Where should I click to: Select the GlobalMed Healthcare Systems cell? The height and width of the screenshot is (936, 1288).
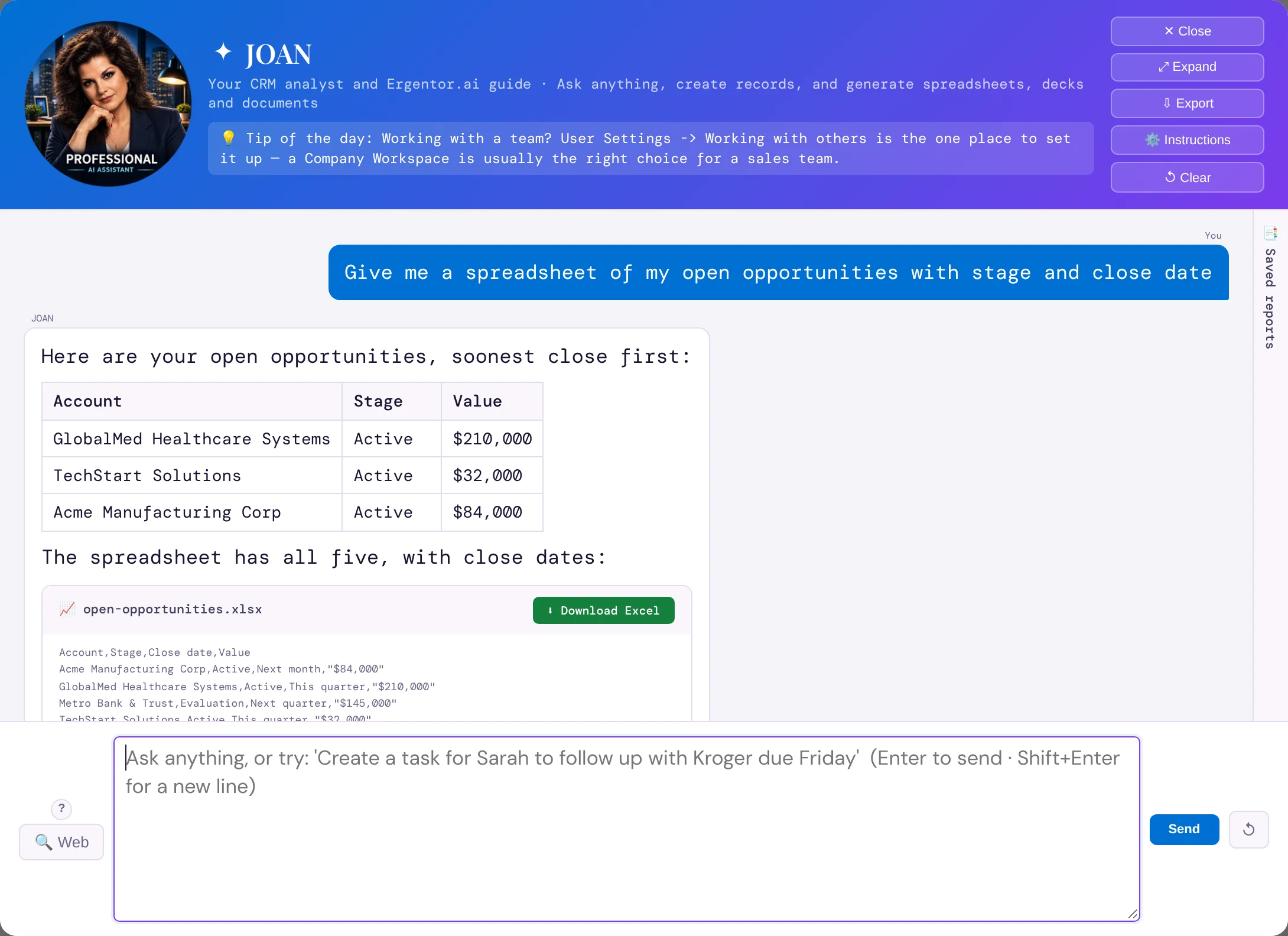pyautogui.click(x=191, y=439)
